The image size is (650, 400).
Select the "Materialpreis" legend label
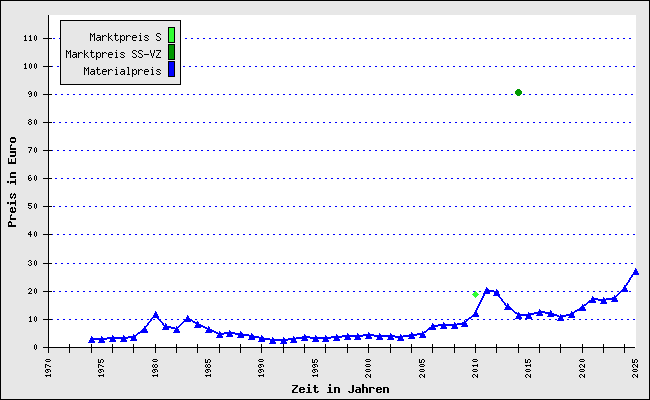point(125,71)
